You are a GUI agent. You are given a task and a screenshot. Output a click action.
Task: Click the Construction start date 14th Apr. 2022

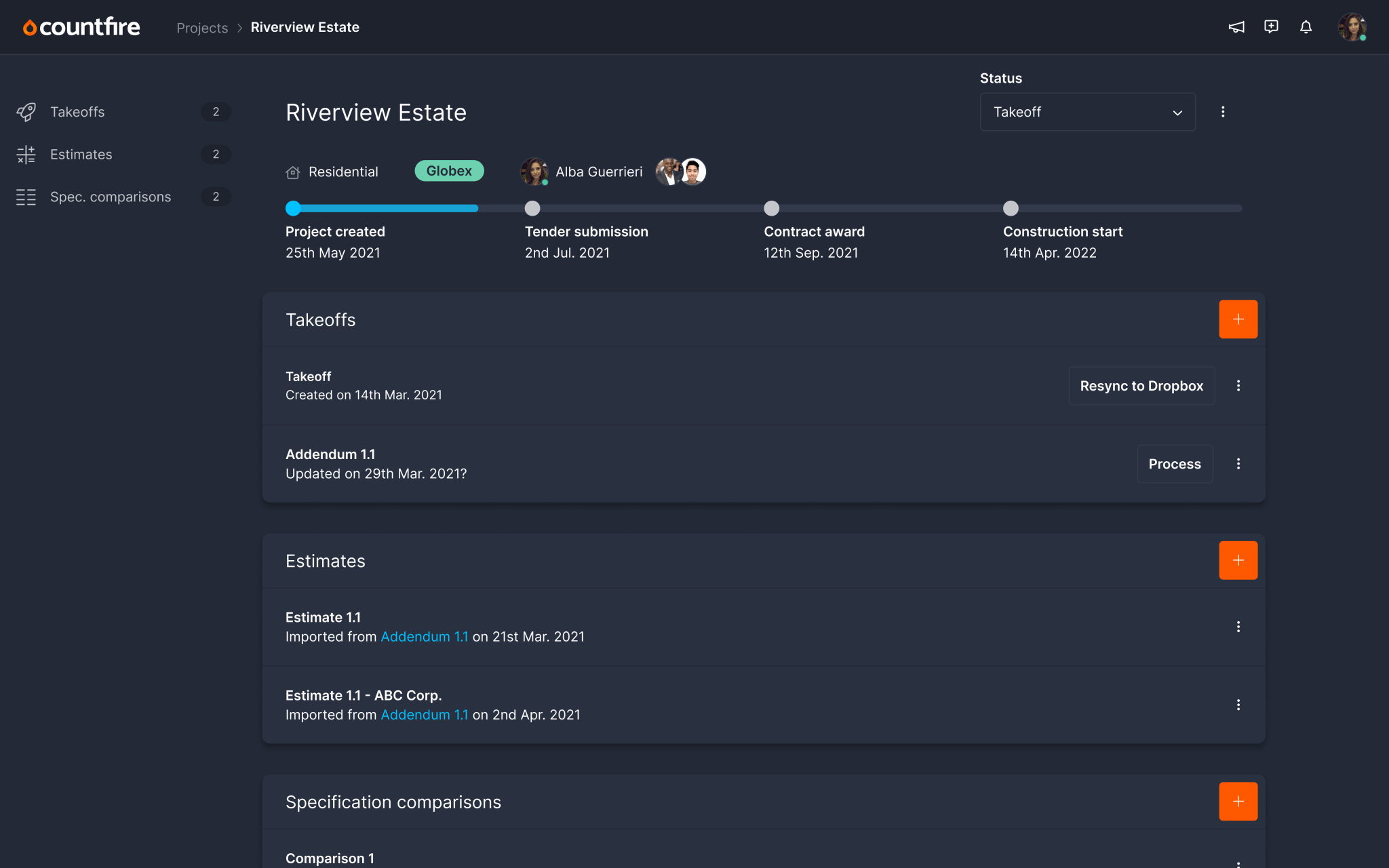point(1050,253)
